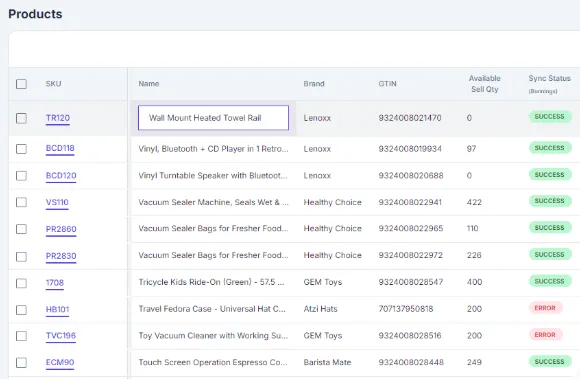Sort by the GTIN column header
This screenshot has width=580, height=379.
pyautogui.click(x=387, y=84)
